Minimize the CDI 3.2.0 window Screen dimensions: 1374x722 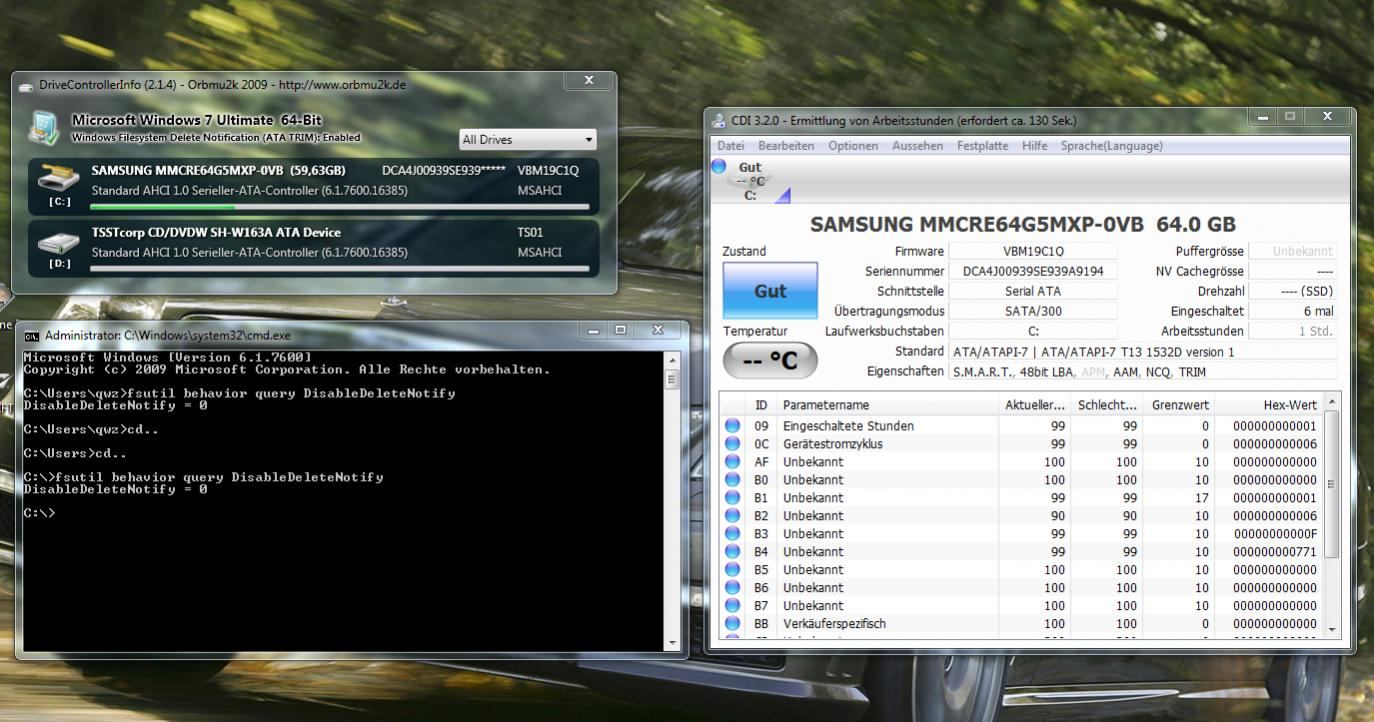[1264, 116]
